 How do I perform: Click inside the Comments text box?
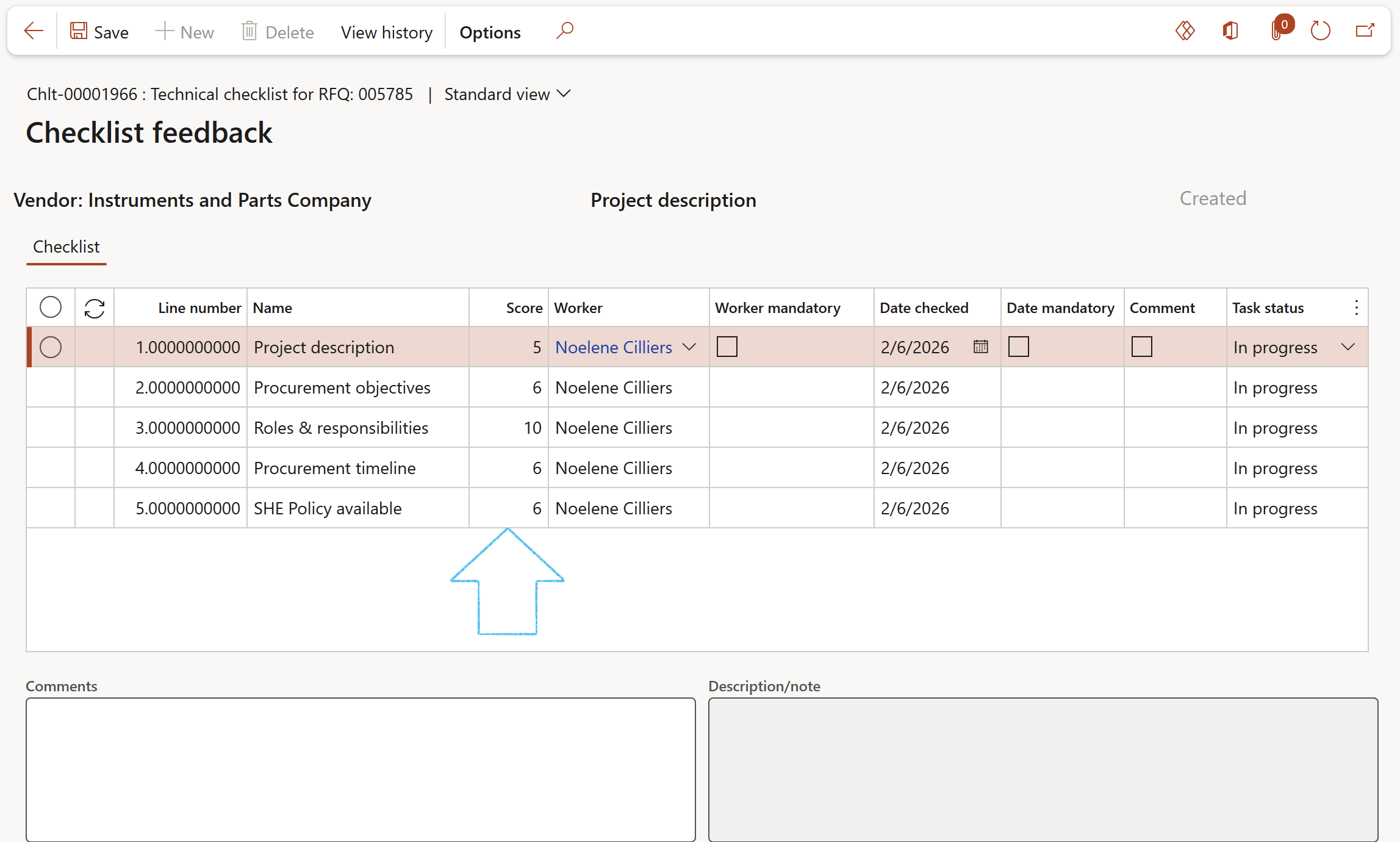pos(360,769)
